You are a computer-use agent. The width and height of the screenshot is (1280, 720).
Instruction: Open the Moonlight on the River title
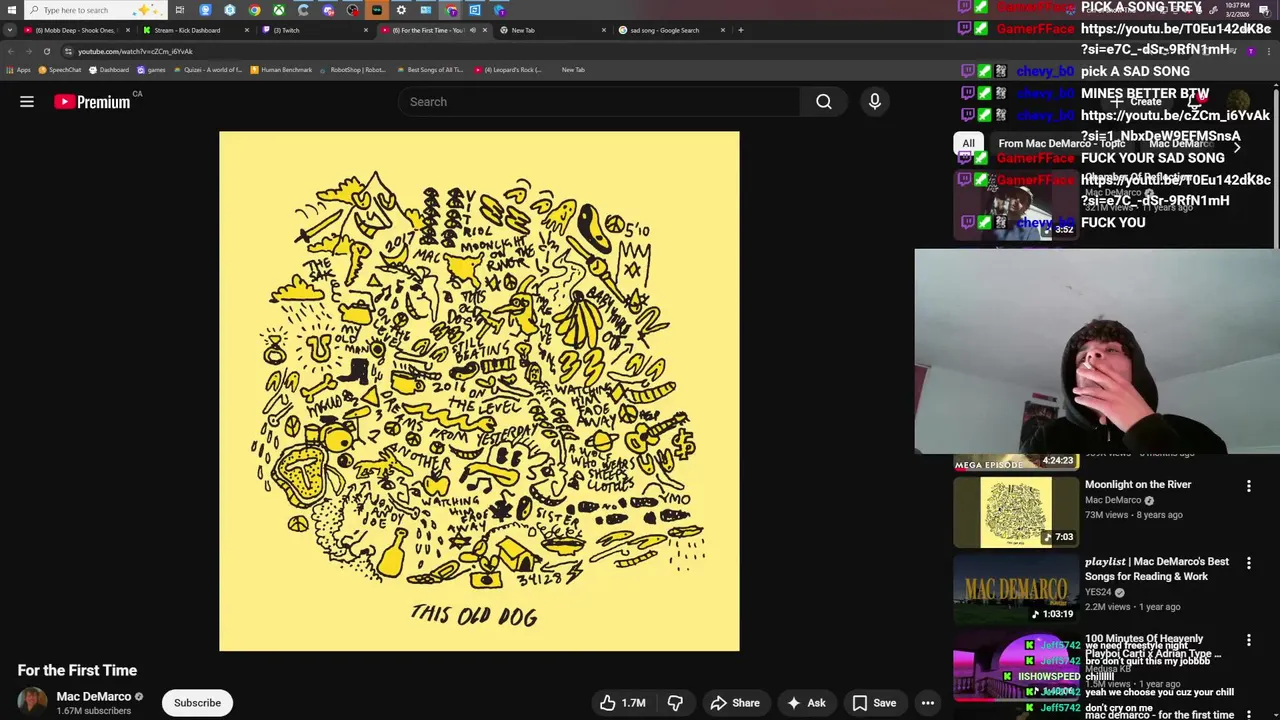coord(1138,484)
